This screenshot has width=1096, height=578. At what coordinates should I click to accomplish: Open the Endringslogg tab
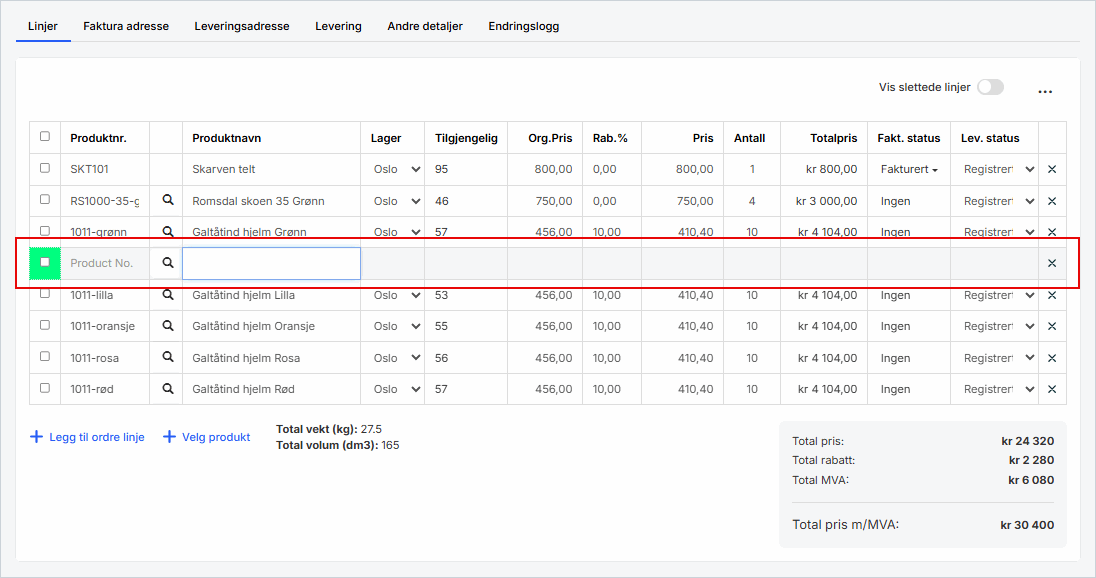click(523, 26)
